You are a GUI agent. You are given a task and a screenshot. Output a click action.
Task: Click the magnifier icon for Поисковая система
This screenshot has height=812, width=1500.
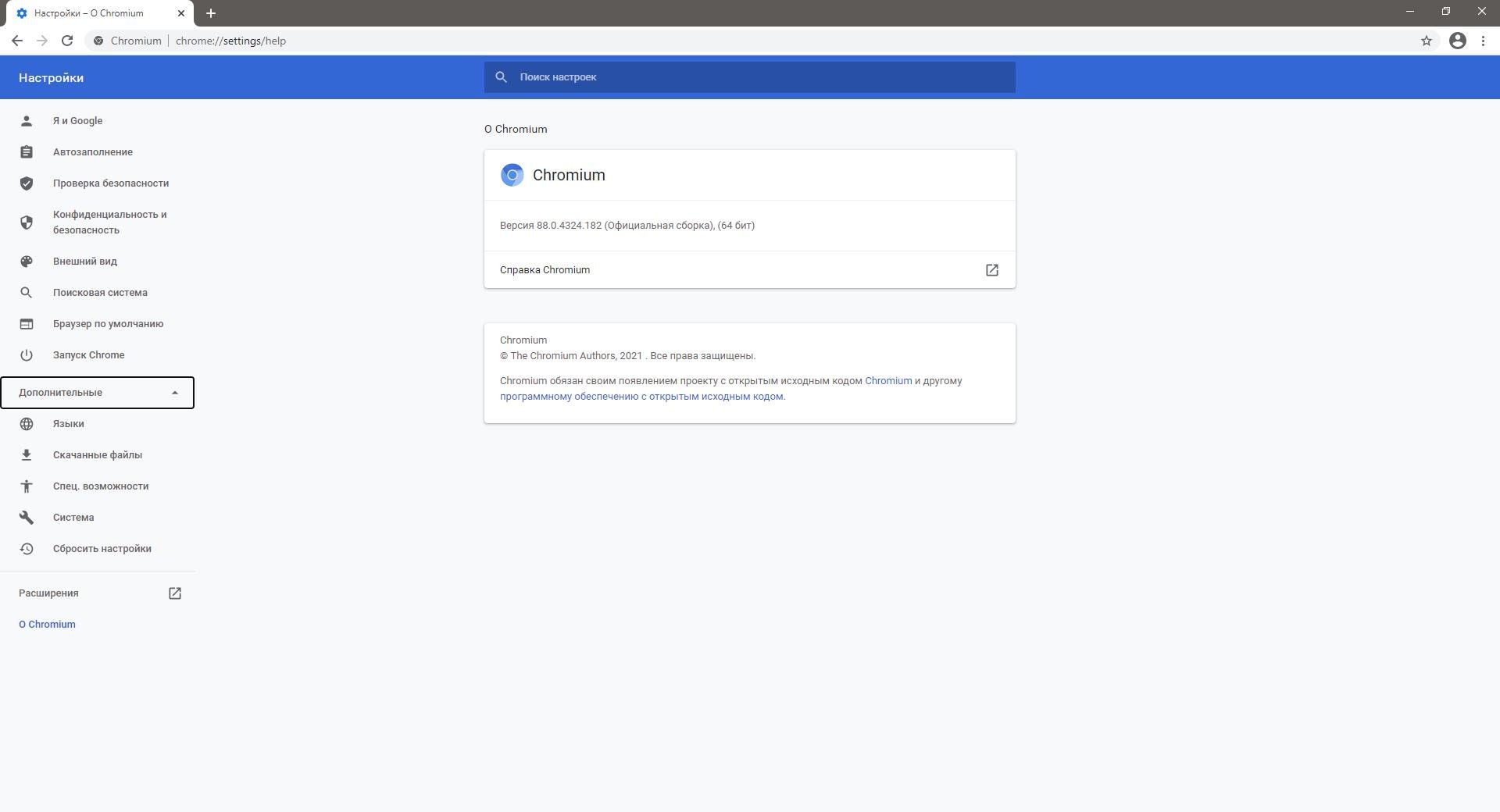point(27,292)
